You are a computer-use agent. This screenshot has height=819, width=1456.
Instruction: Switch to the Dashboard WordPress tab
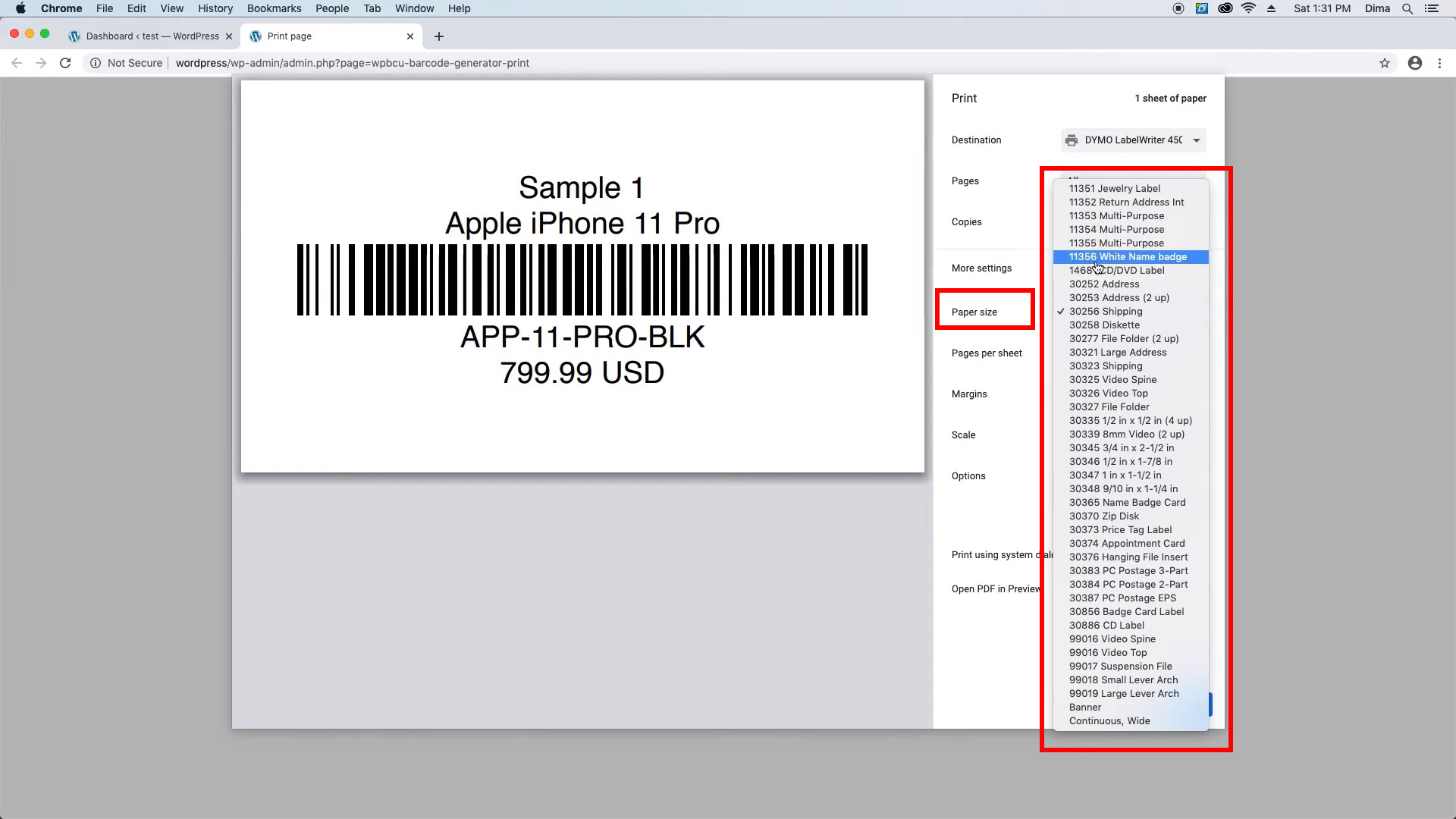pyautogui.click(x=152, y=36)
